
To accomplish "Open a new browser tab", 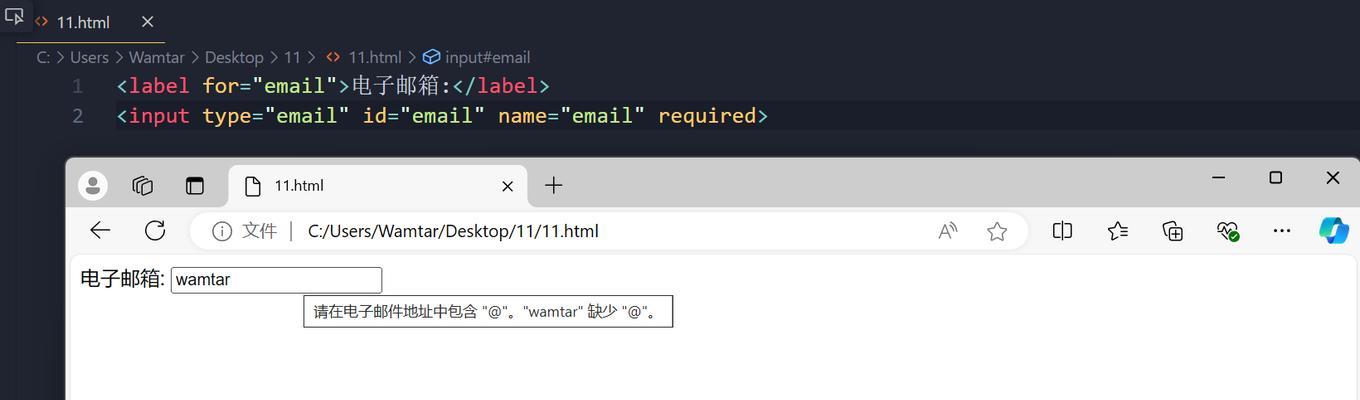I will pyautogui.click(x=553, y=185).
